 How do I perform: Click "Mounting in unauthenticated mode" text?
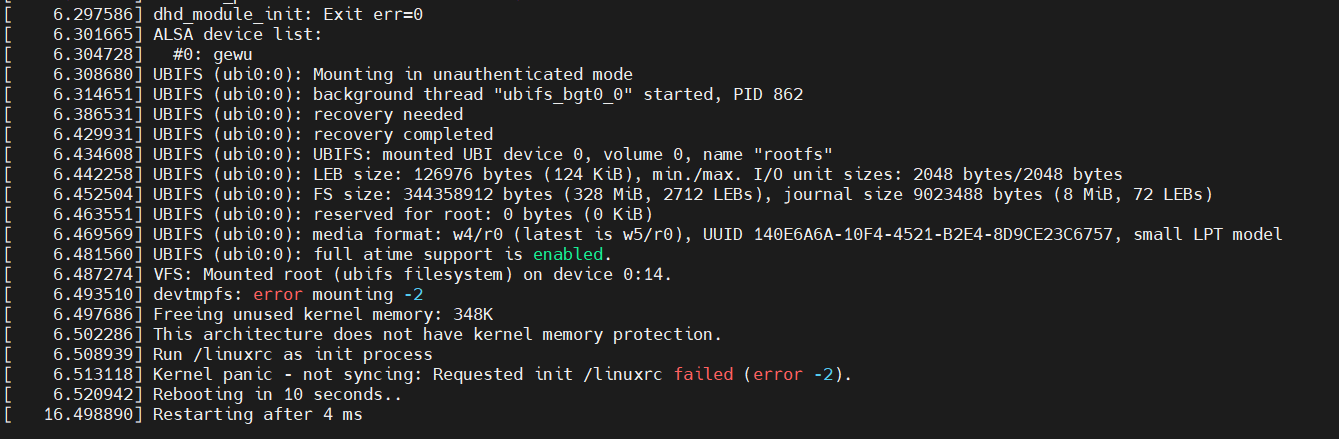point(473,74)
